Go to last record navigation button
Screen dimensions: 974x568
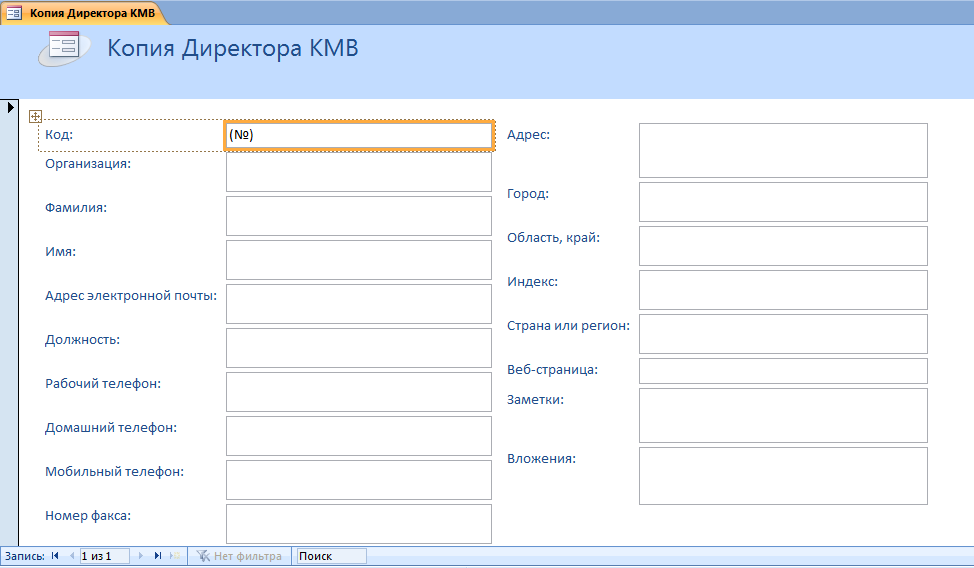[158, 556]
